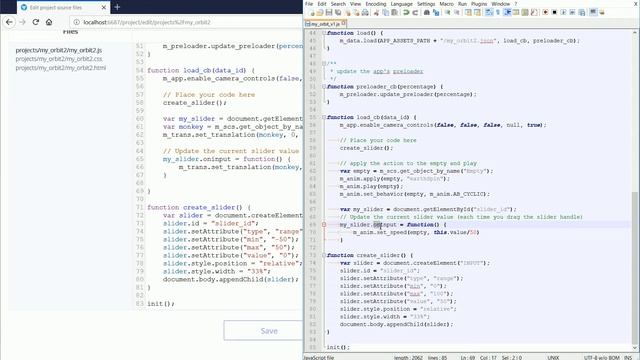Open the Language menu in Notepad++
This screenshot has width=640, height=360.
click(x=401, y=4)
